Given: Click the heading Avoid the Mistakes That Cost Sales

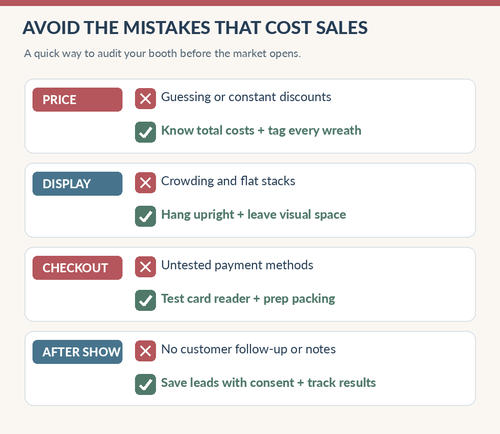Looking at the screenshot, I should 195,28.
